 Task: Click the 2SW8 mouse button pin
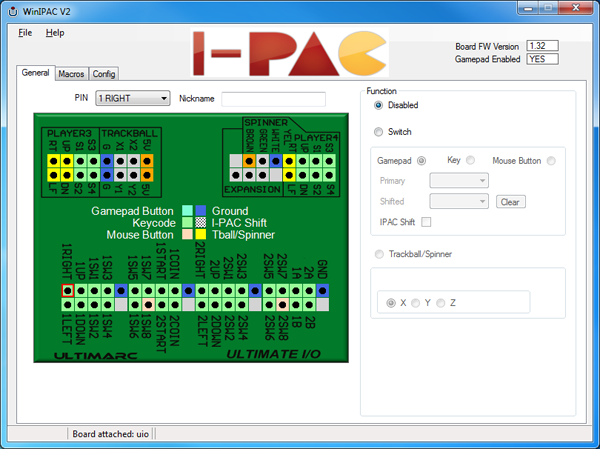pos(282,305)
